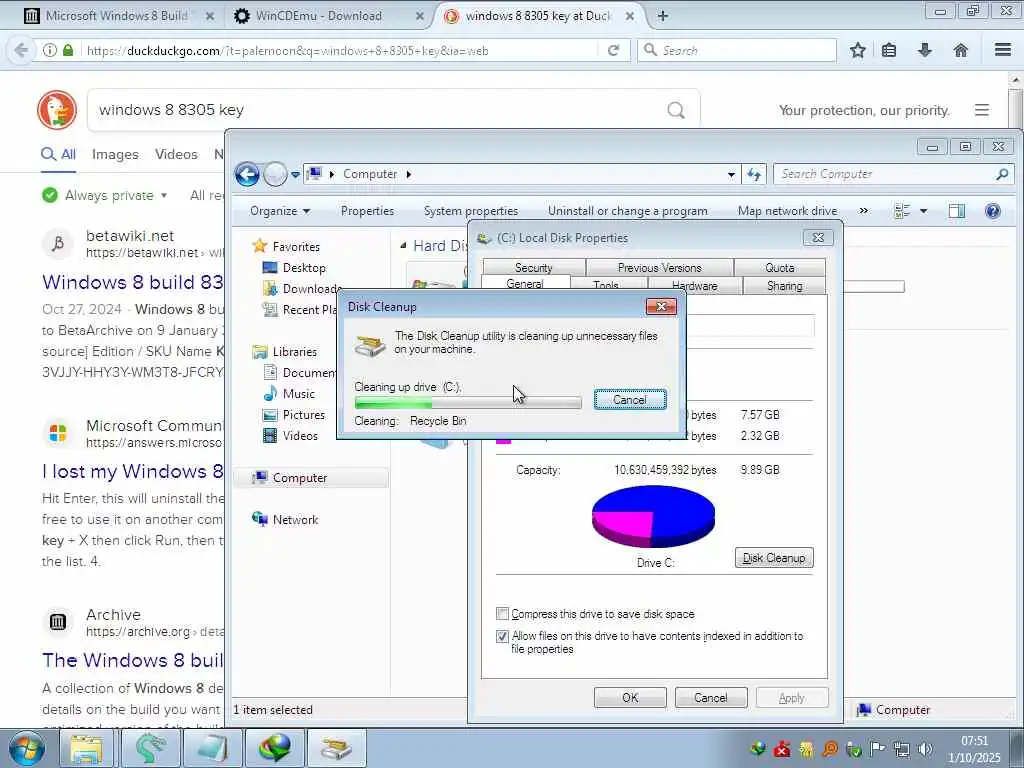Open a new browser tab with plus
This screenshot has height=768, width=1024.
tap(663, 16)
